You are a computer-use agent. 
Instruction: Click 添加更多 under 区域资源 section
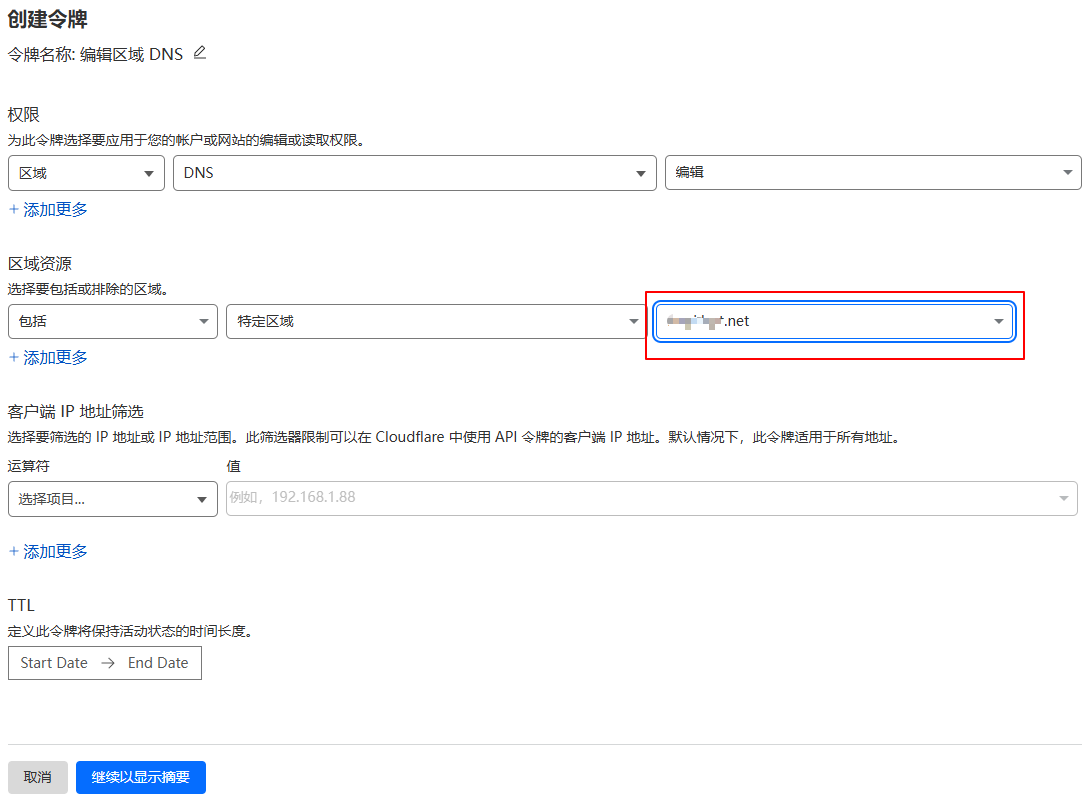(x=48, y=357)
